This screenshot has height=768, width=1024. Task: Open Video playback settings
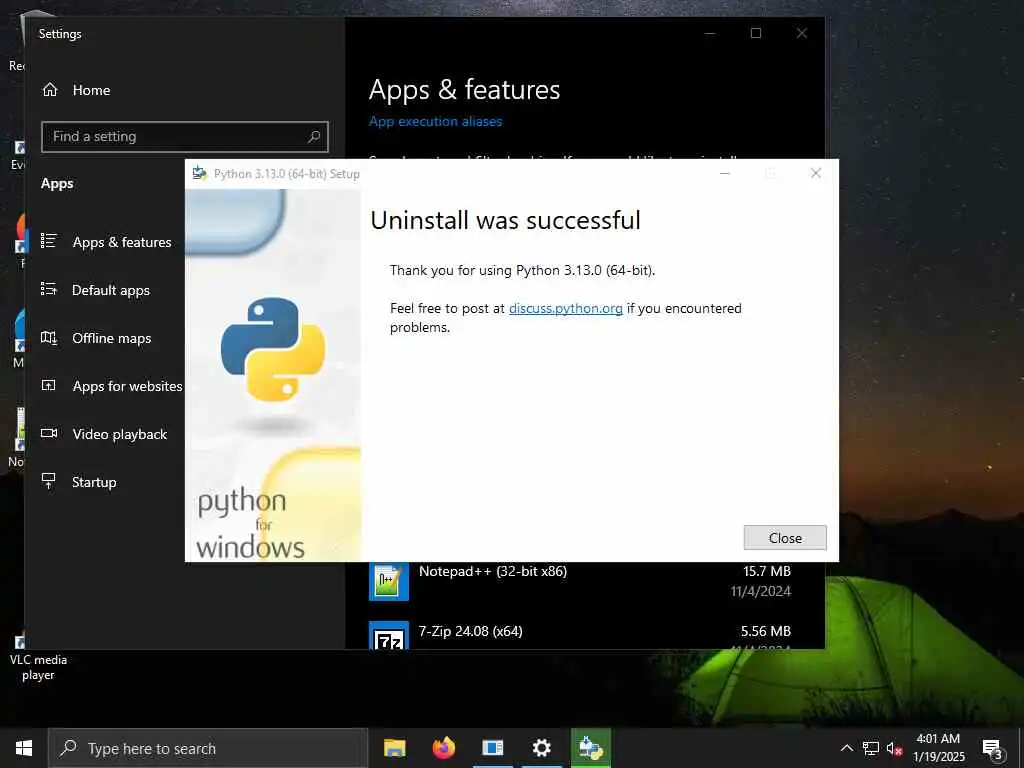[x=120, y=434]
